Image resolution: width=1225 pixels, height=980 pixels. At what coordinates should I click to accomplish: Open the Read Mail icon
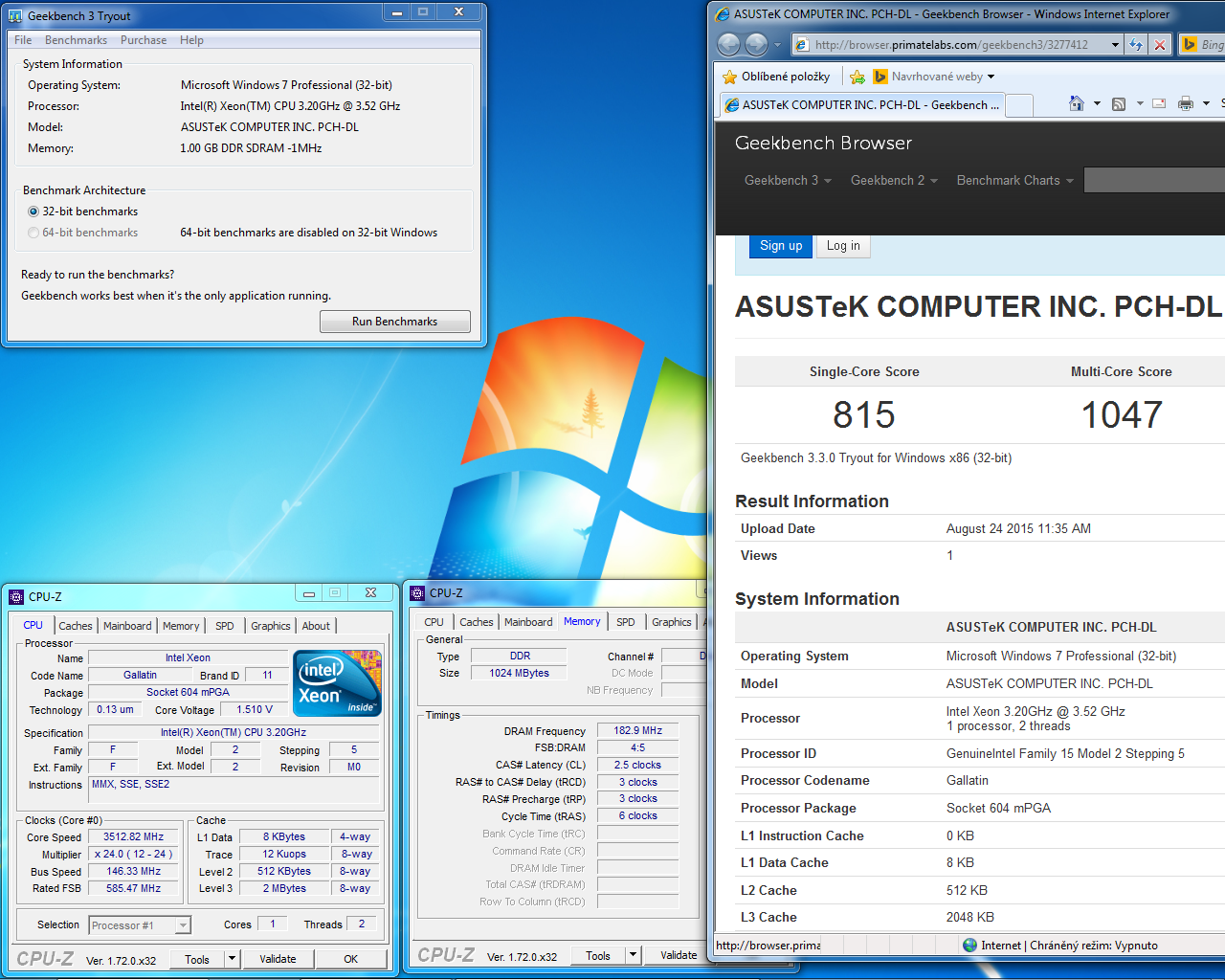coord(1159,103)
